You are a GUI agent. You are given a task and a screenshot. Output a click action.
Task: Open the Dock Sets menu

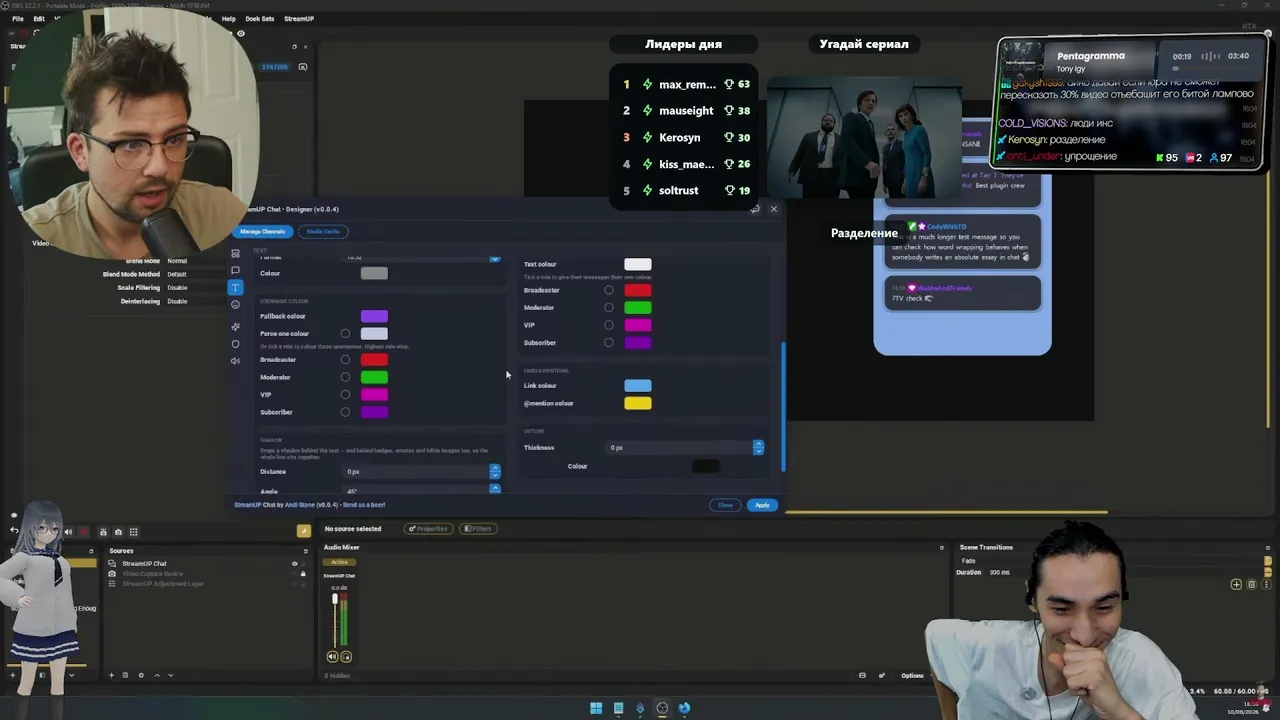260,19
